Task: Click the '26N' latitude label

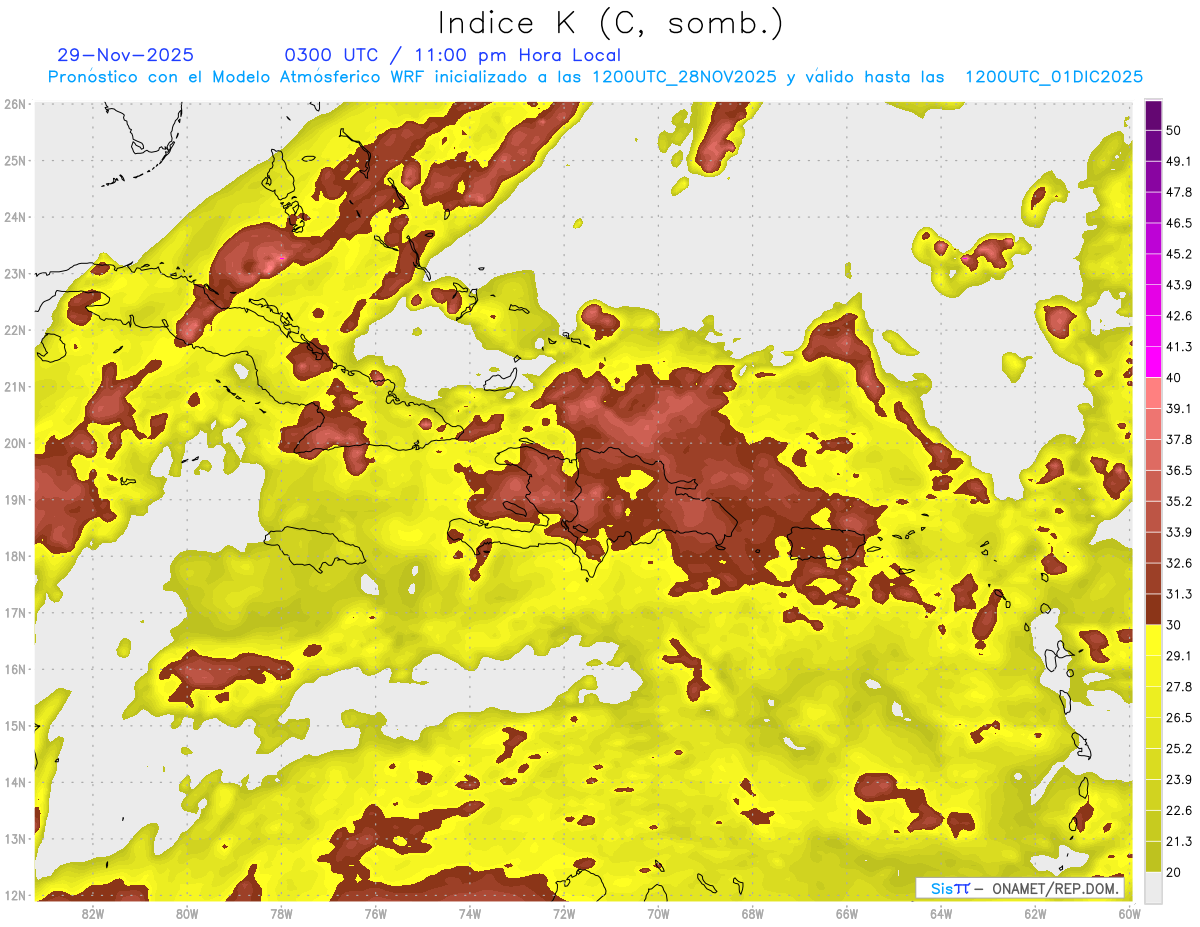Action: click(15, 104)
